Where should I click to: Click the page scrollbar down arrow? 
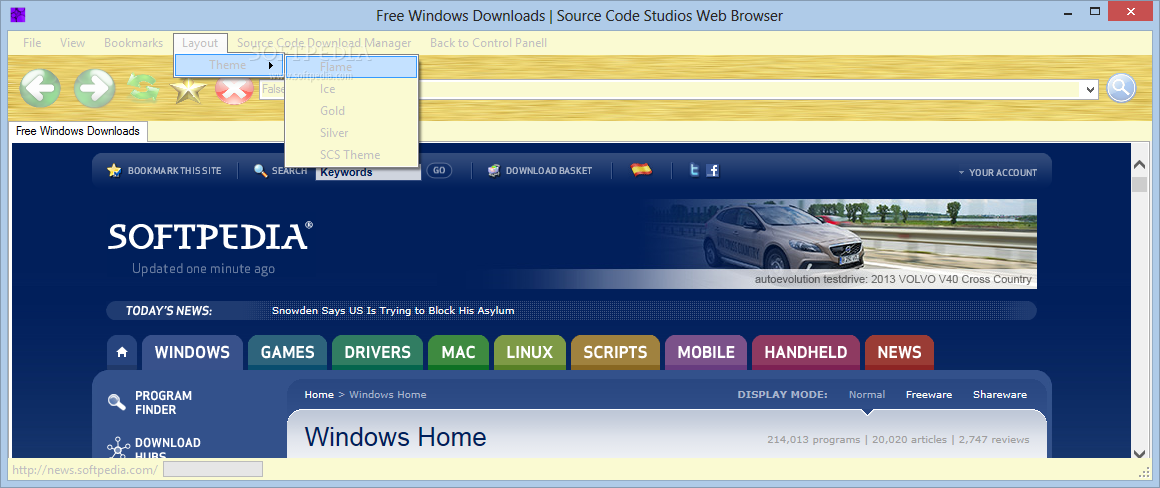click(1140, 453)
